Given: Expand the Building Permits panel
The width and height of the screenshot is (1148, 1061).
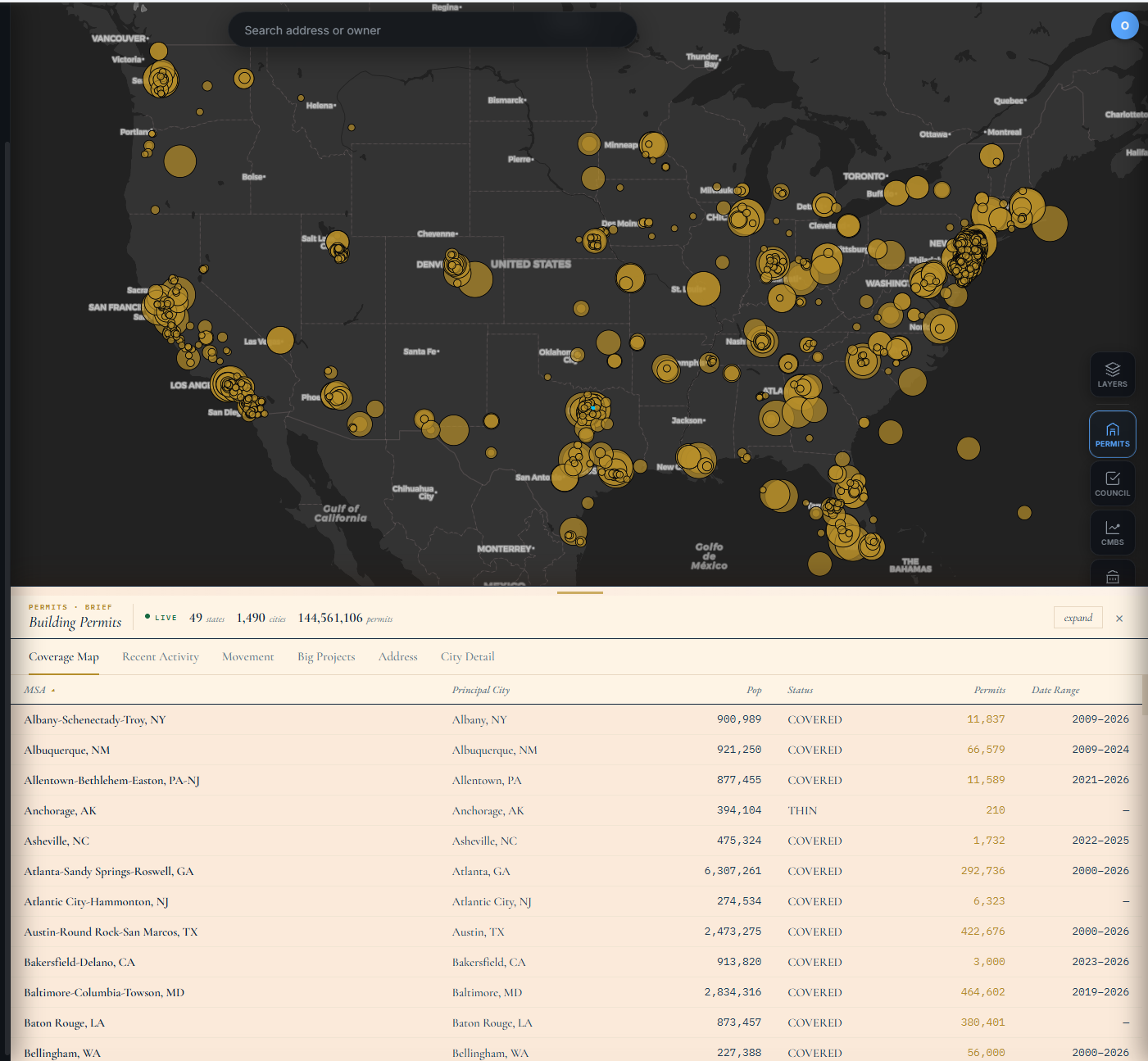Looking at the screenshot, I should pos(1078,618).
